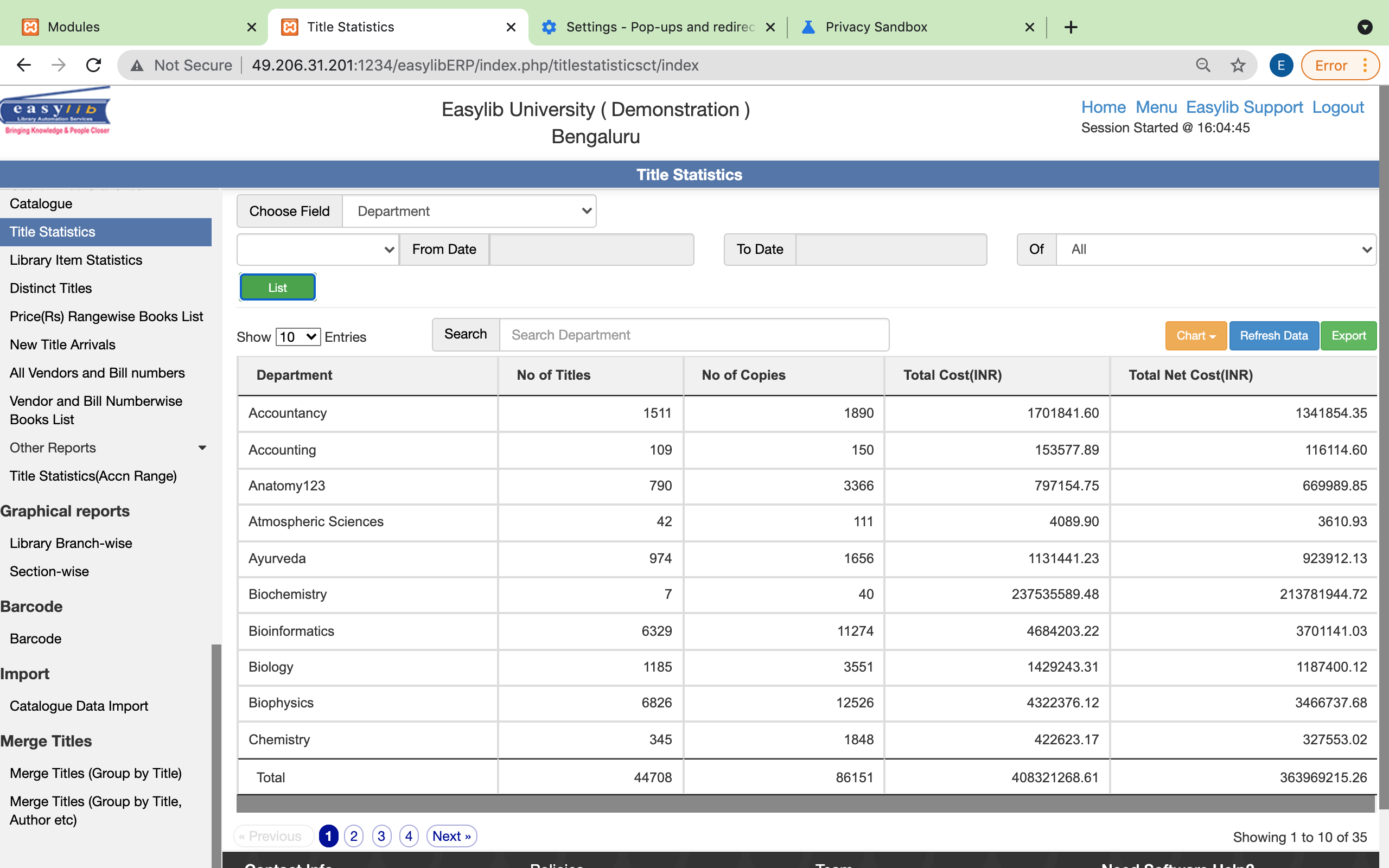This screenshot has width=1389, height=868.
Task: Click the List button to generate report
Action: coord(278,287)
